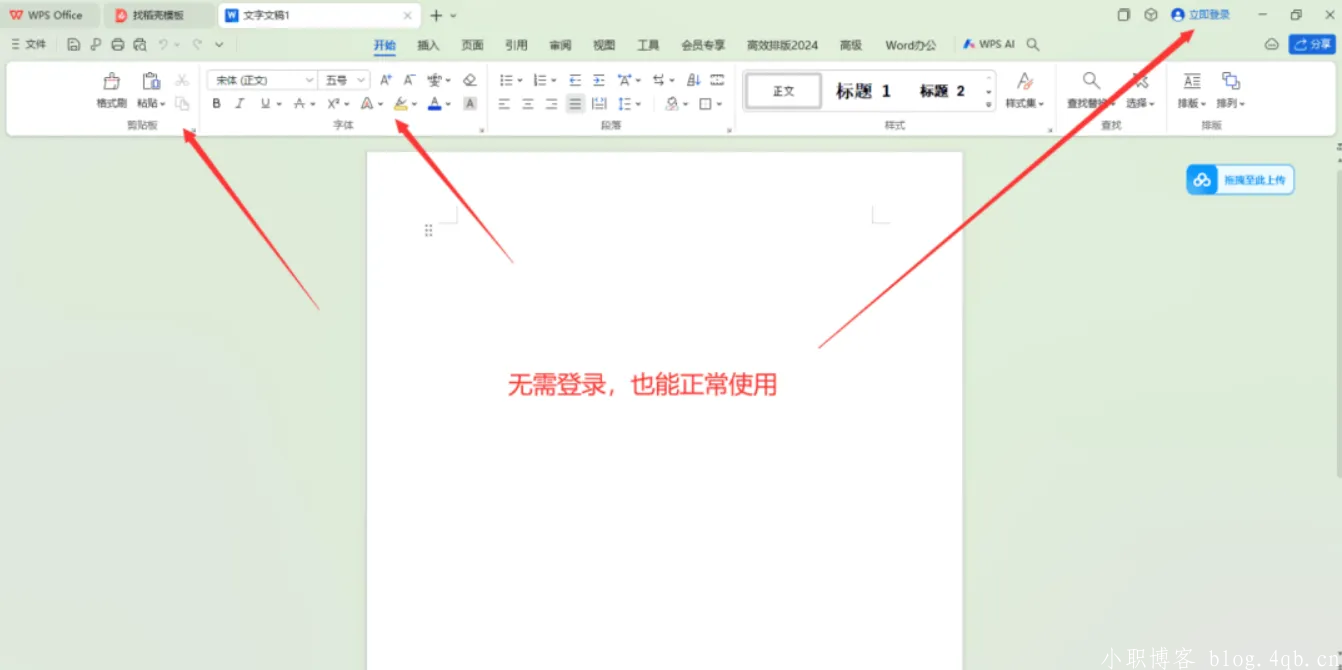Screen dimensions: 1342x670
Task: Toggle Bold formatting
Action: (216, 103)
